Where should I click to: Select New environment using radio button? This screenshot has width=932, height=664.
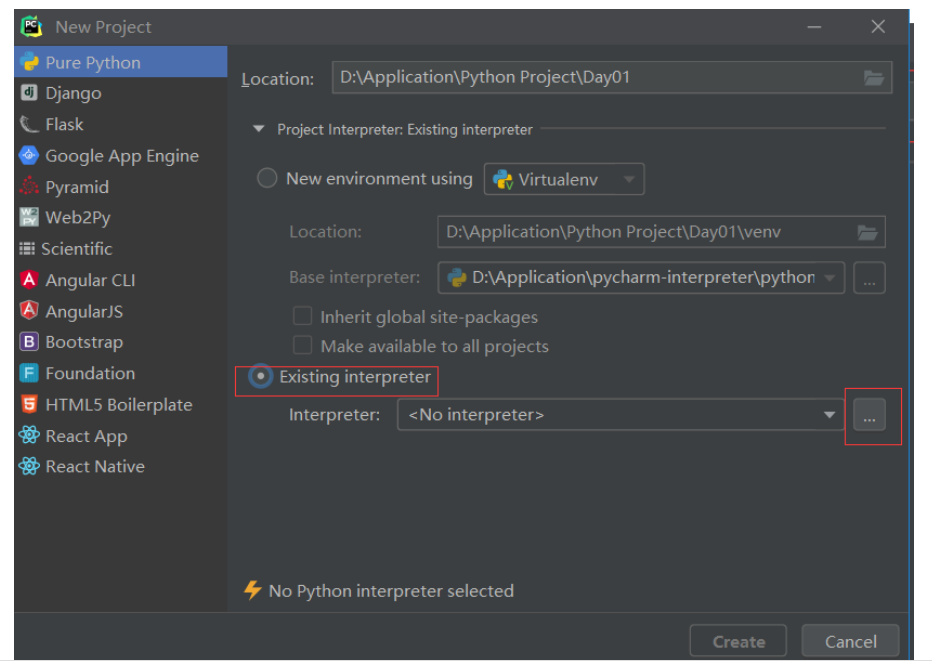coord(267,178)
